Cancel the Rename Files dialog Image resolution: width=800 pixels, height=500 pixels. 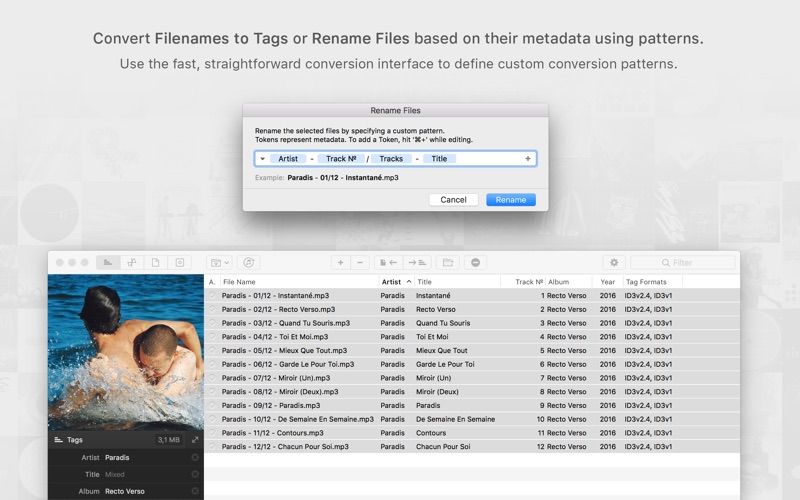pos(453,200)
